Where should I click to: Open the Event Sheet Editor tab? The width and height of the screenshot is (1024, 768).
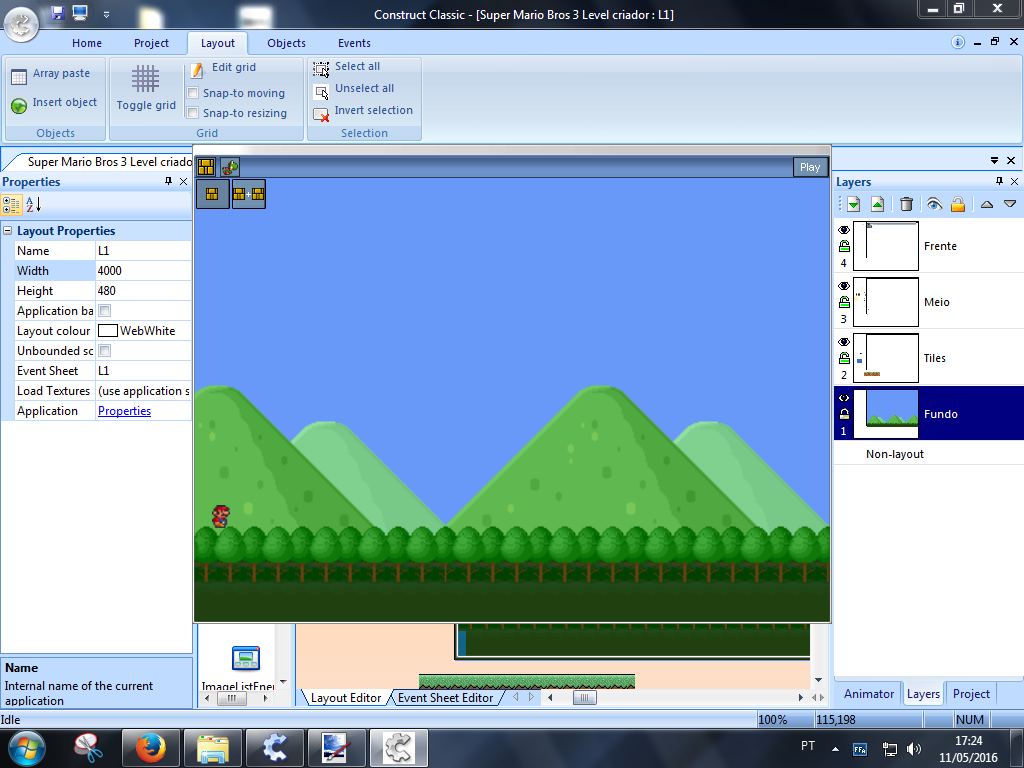pyautogui.click(x=445, y=698)
